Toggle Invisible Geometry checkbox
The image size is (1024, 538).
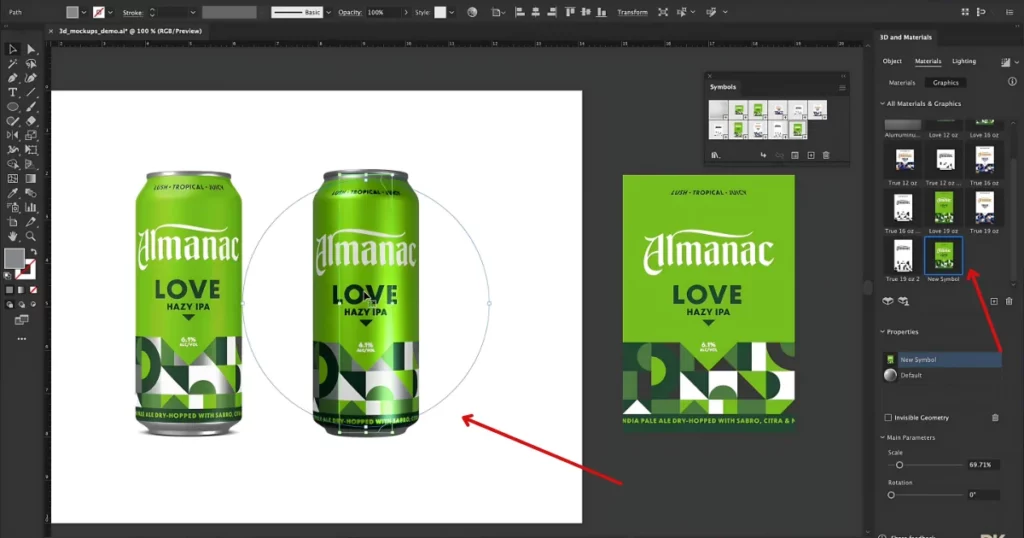pyautogui.click(x=888, y=418)
